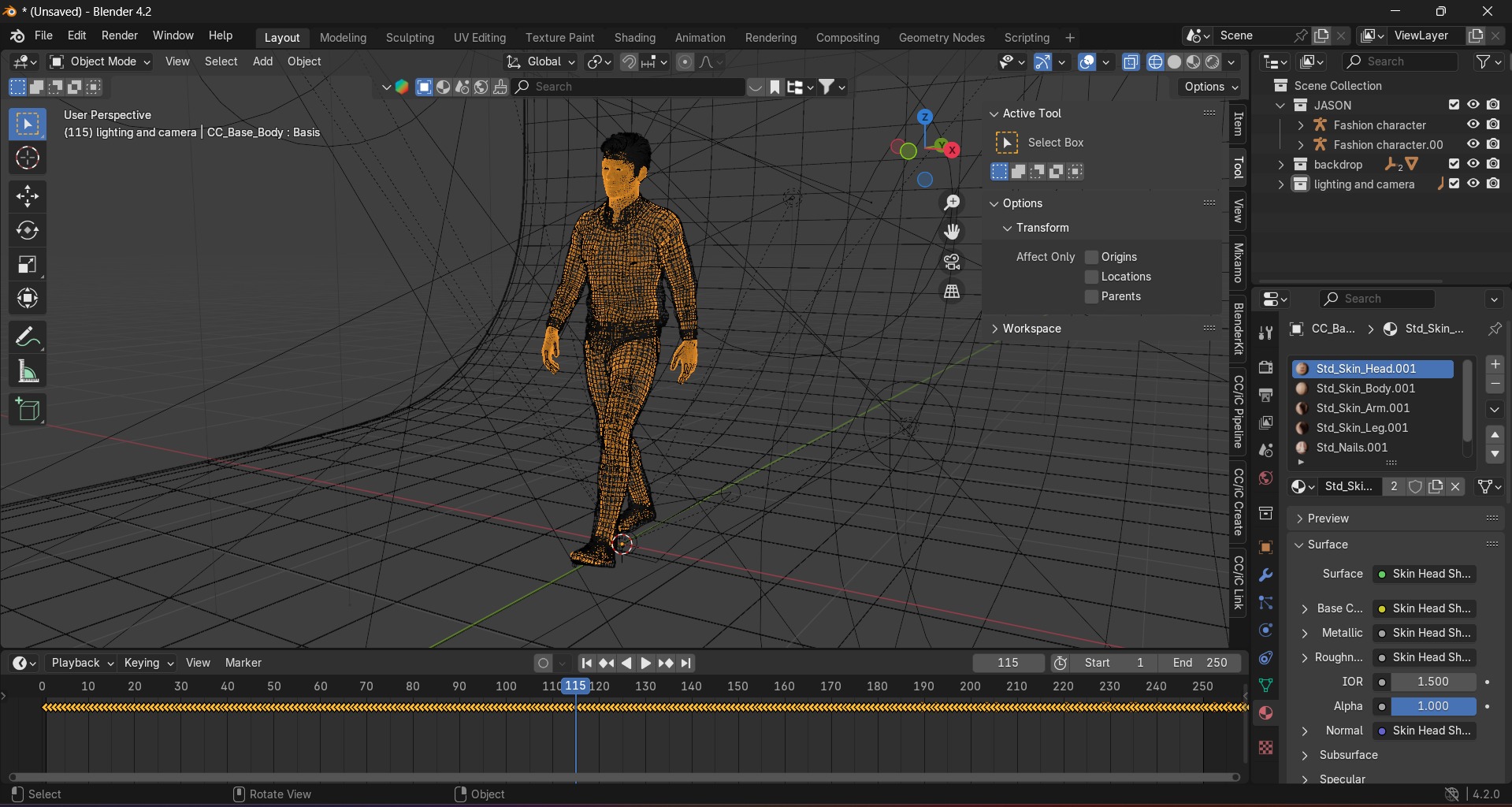Open the BlenderKit sidebar tab
Screen dimensions: 1512x807
[1239, 329]
